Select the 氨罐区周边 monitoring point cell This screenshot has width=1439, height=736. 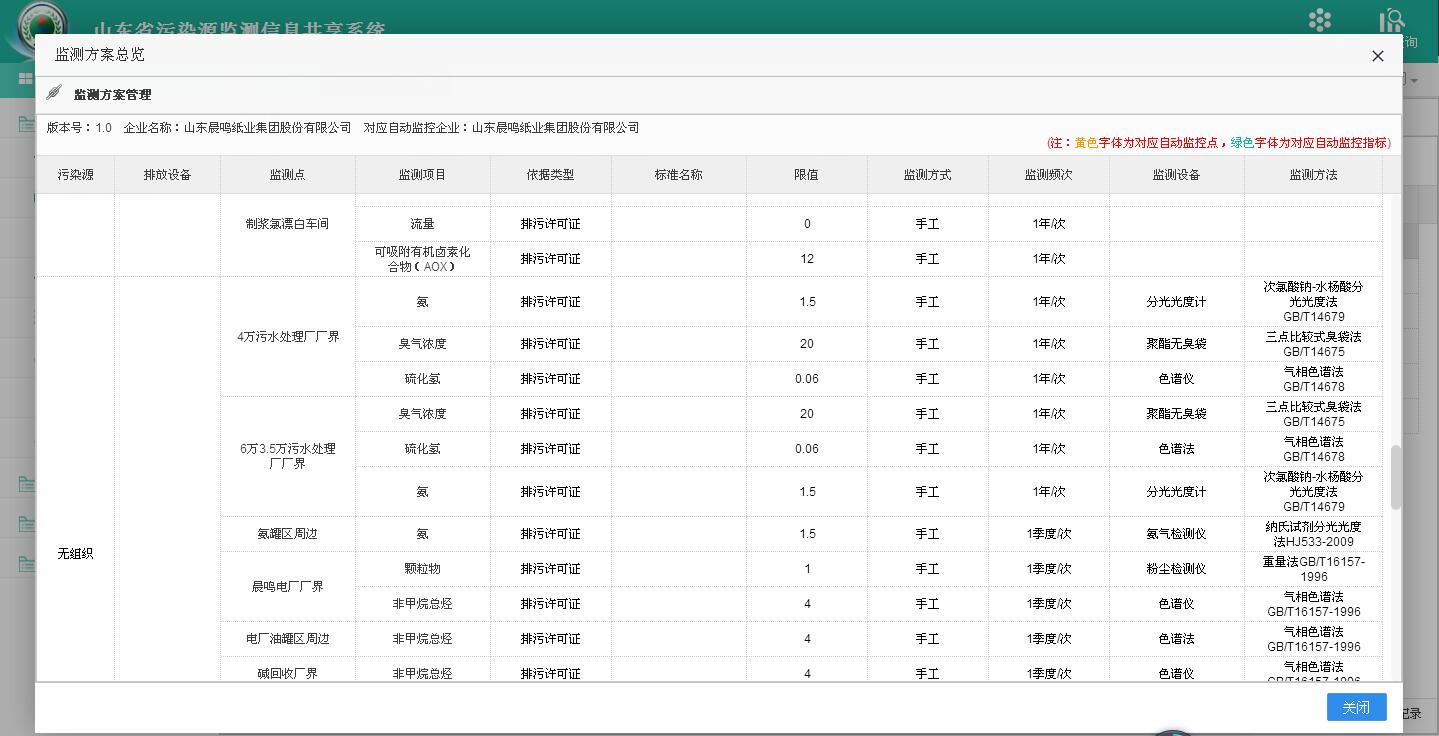[287, 534]
